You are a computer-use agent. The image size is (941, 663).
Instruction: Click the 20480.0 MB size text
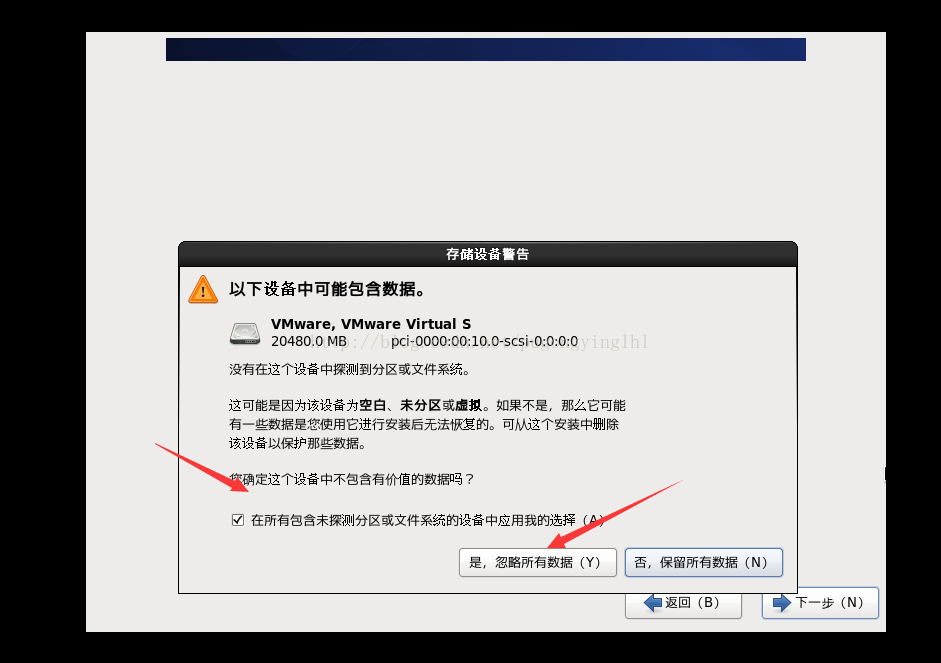pyautogui.click(x=308, y=341)
